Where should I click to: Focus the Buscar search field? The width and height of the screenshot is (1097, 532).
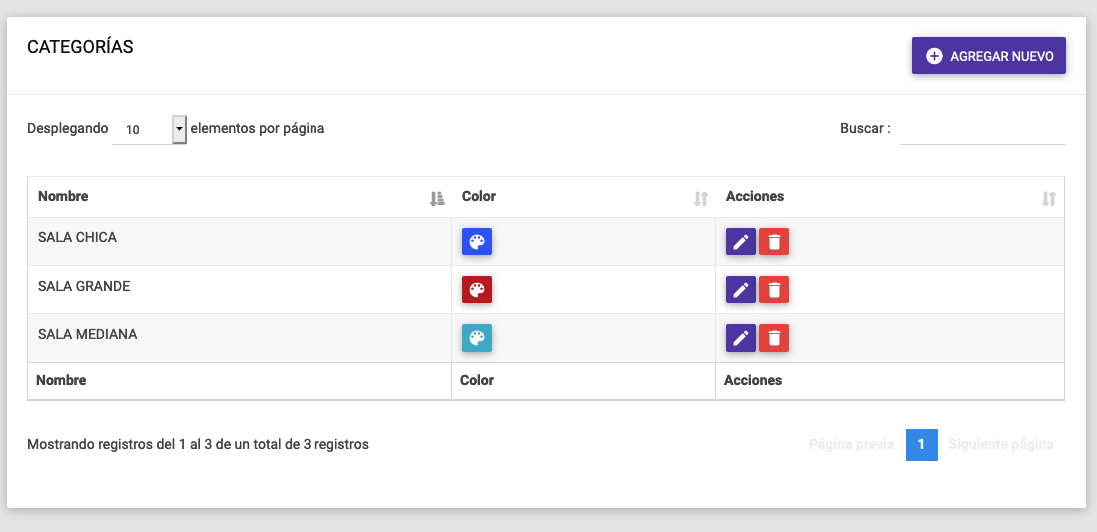click(x=982, y=129)
